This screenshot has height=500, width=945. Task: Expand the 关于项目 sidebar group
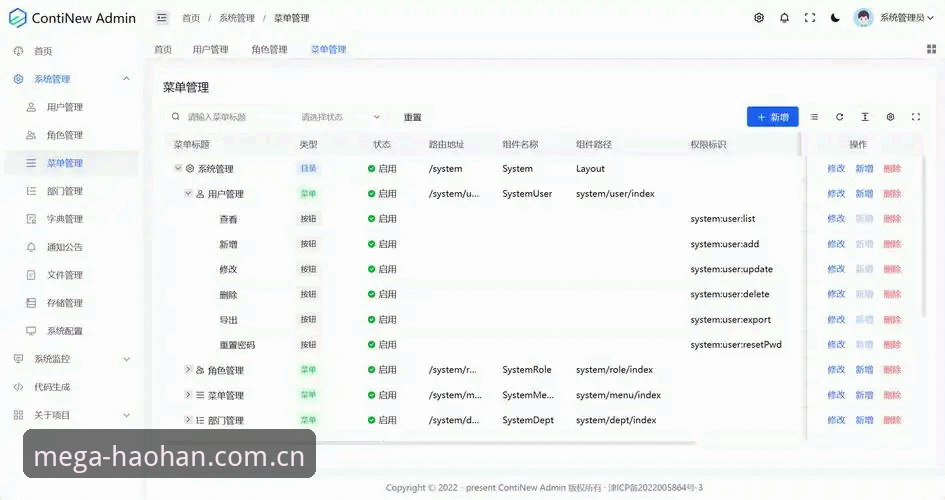point(72,415)
